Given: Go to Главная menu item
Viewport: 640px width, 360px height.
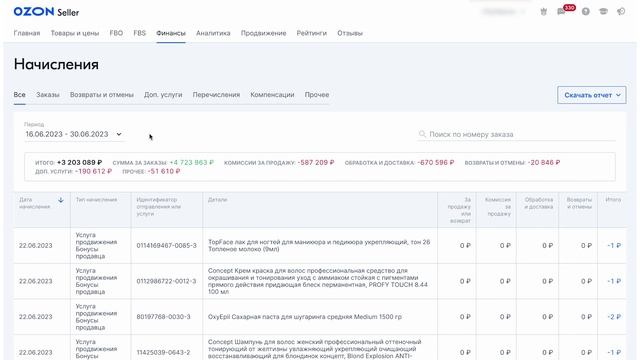Looking at the screenshot, I should [x=27, y=33].
